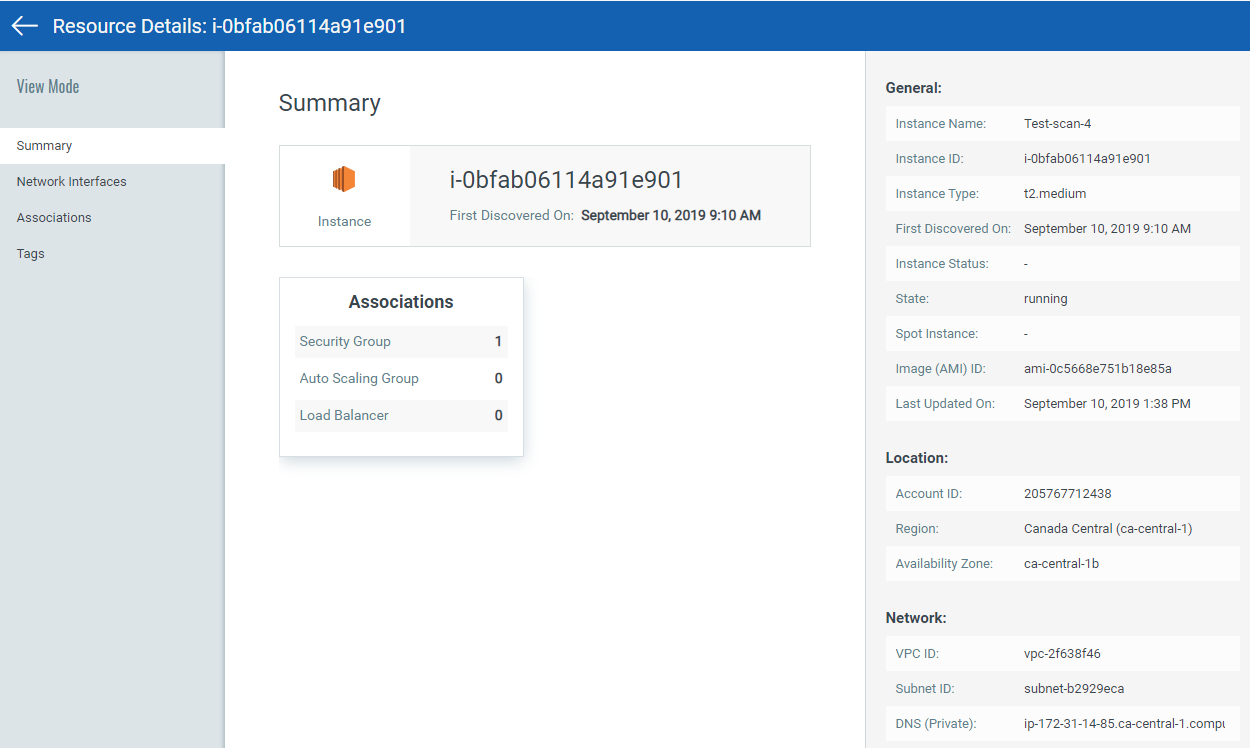Click the Summary heading
This screenshot has height=748, width=1250.
tap(329, 103)
